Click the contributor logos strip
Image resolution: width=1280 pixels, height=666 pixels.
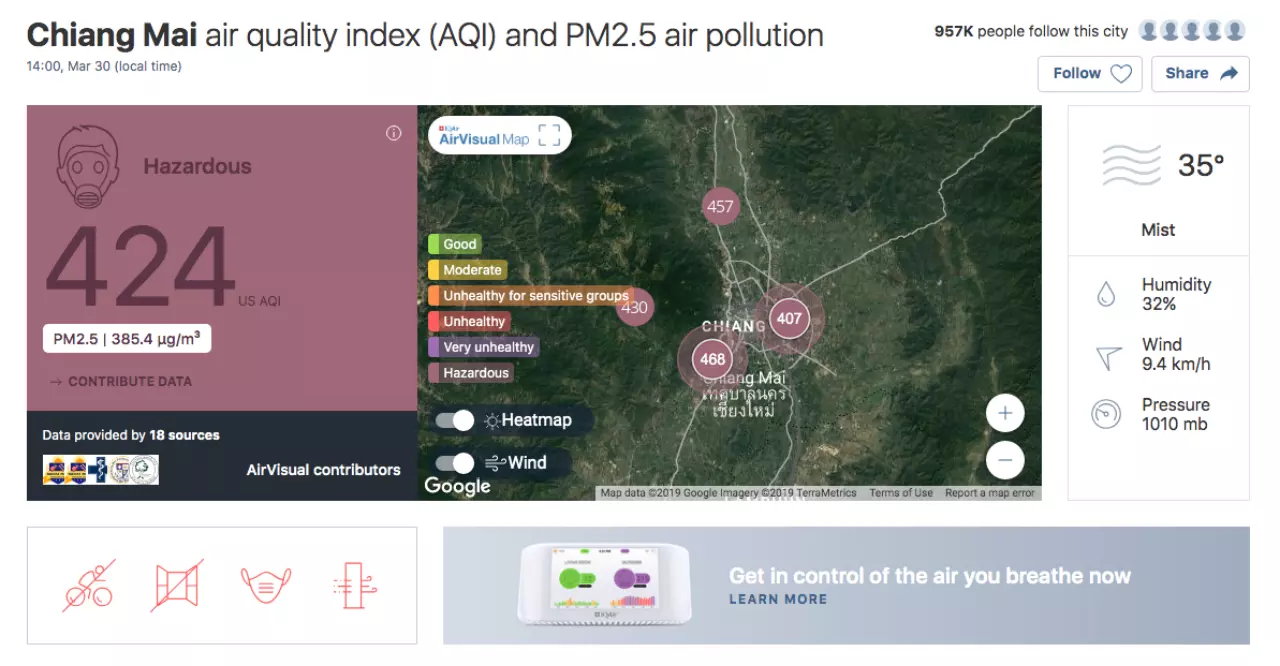tap(100, 470)
